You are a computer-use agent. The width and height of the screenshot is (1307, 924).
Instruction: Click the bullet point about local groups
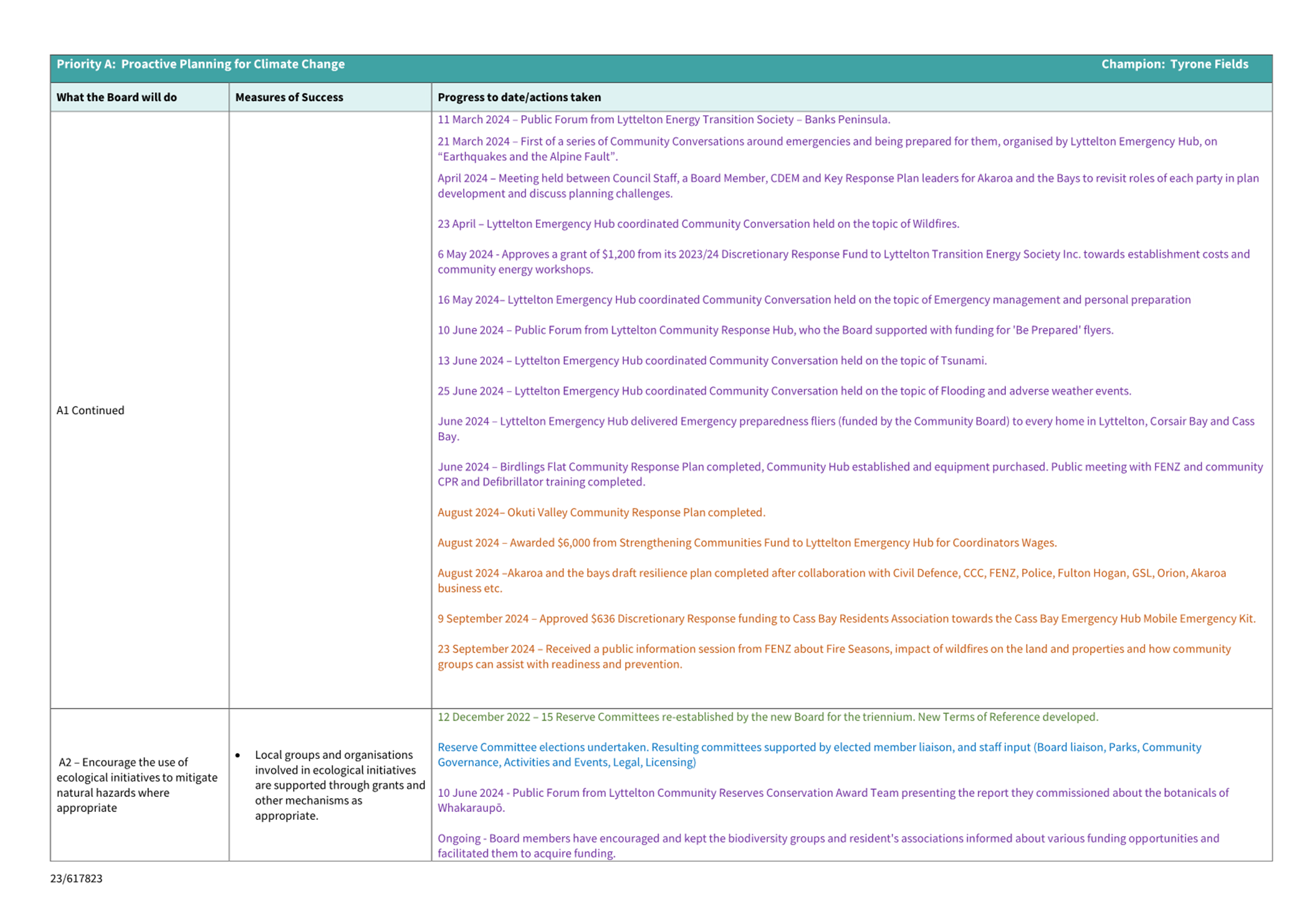pyautogui.click(x=339, y=784)
